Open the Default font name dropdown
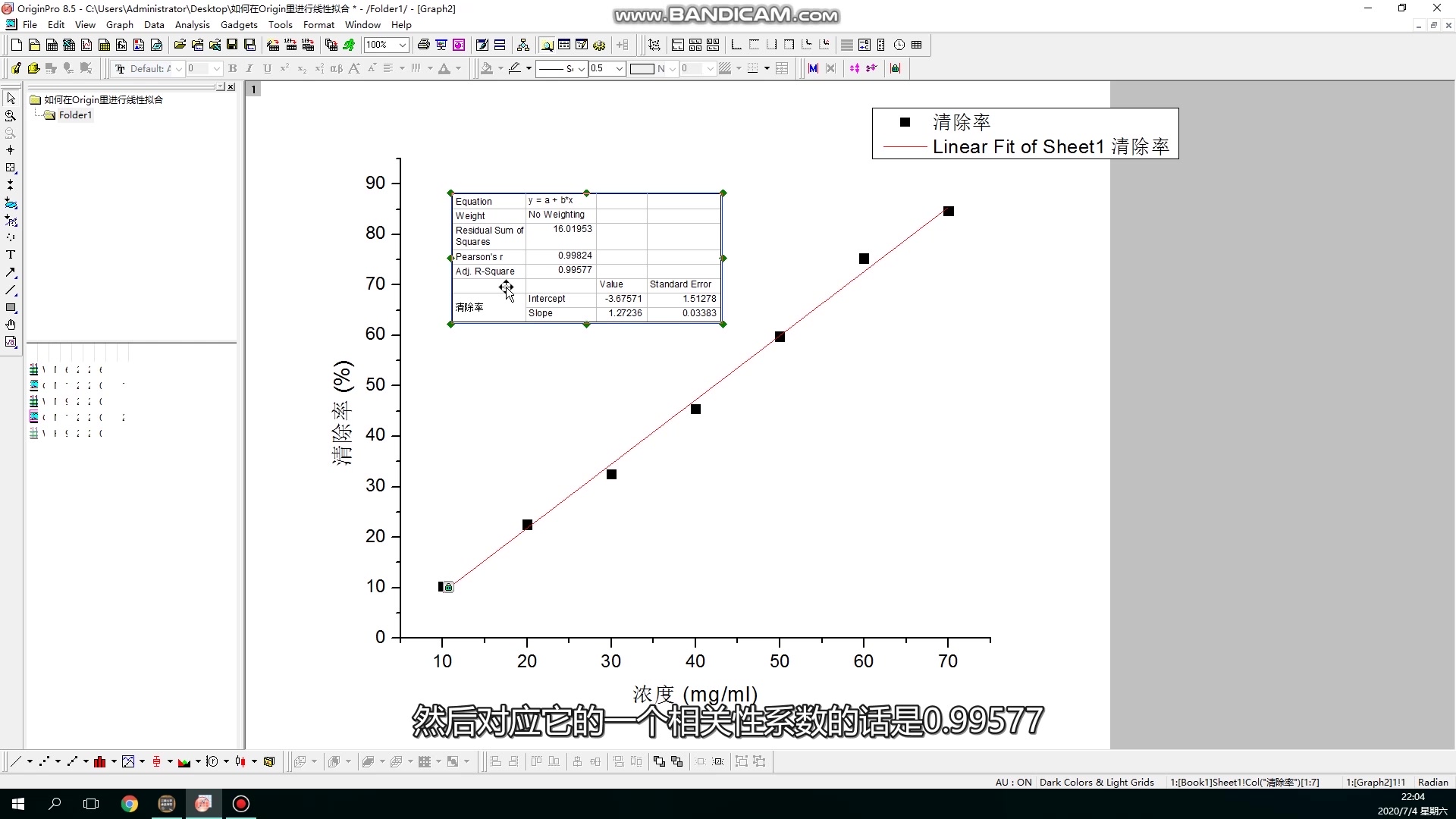 [x=179, y=69]
